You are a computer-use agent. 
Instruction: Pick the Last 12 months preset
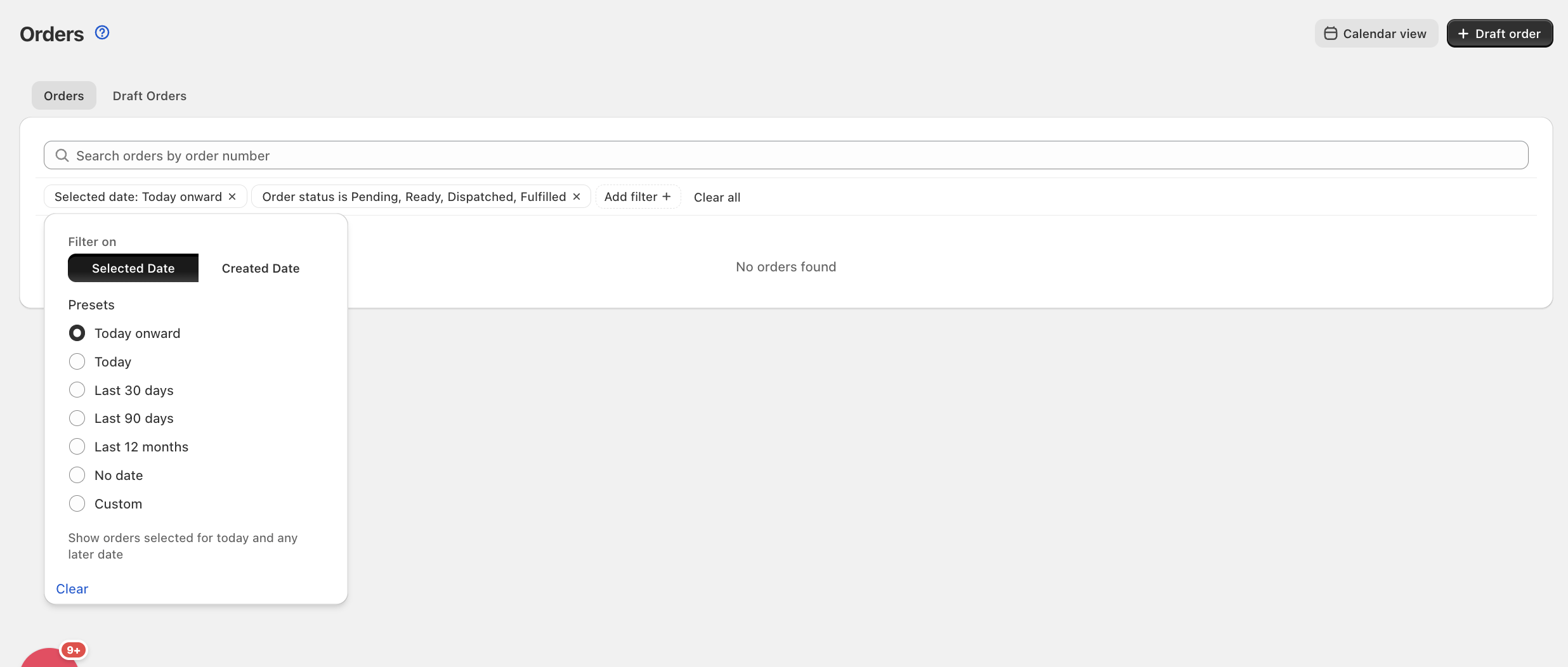(x=77, y=447)
